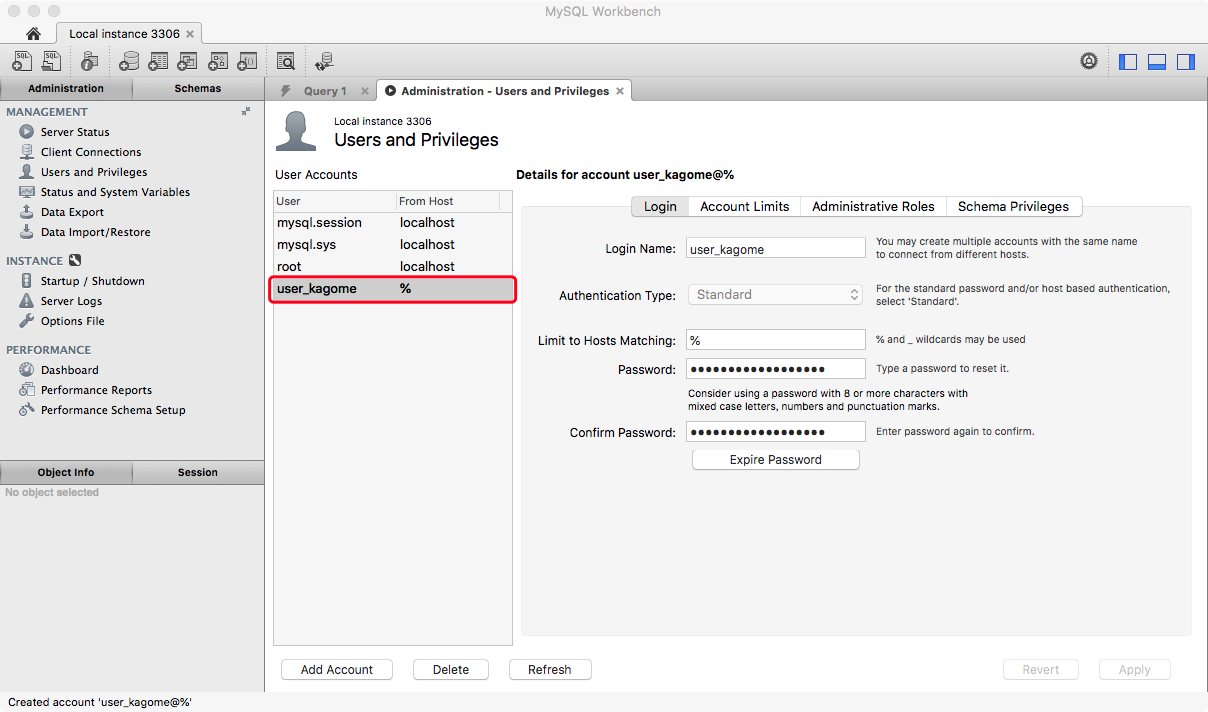This screenshot has width=1208, height=712.
Task: Switch to the Account Limits tab
Action: tap(745, 206)
